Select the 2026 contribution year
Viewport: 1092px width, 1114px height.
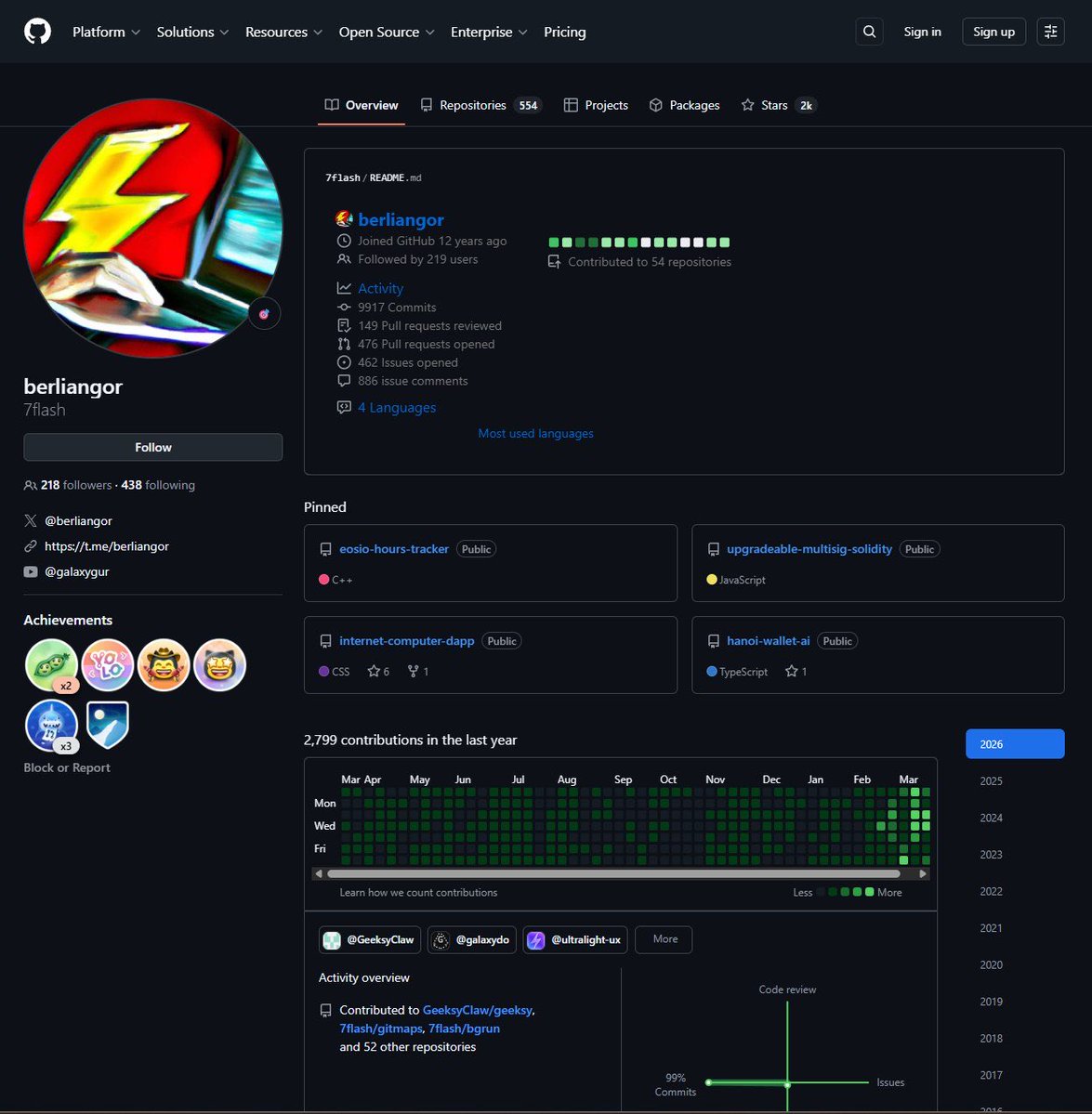tap(1015, 744)
